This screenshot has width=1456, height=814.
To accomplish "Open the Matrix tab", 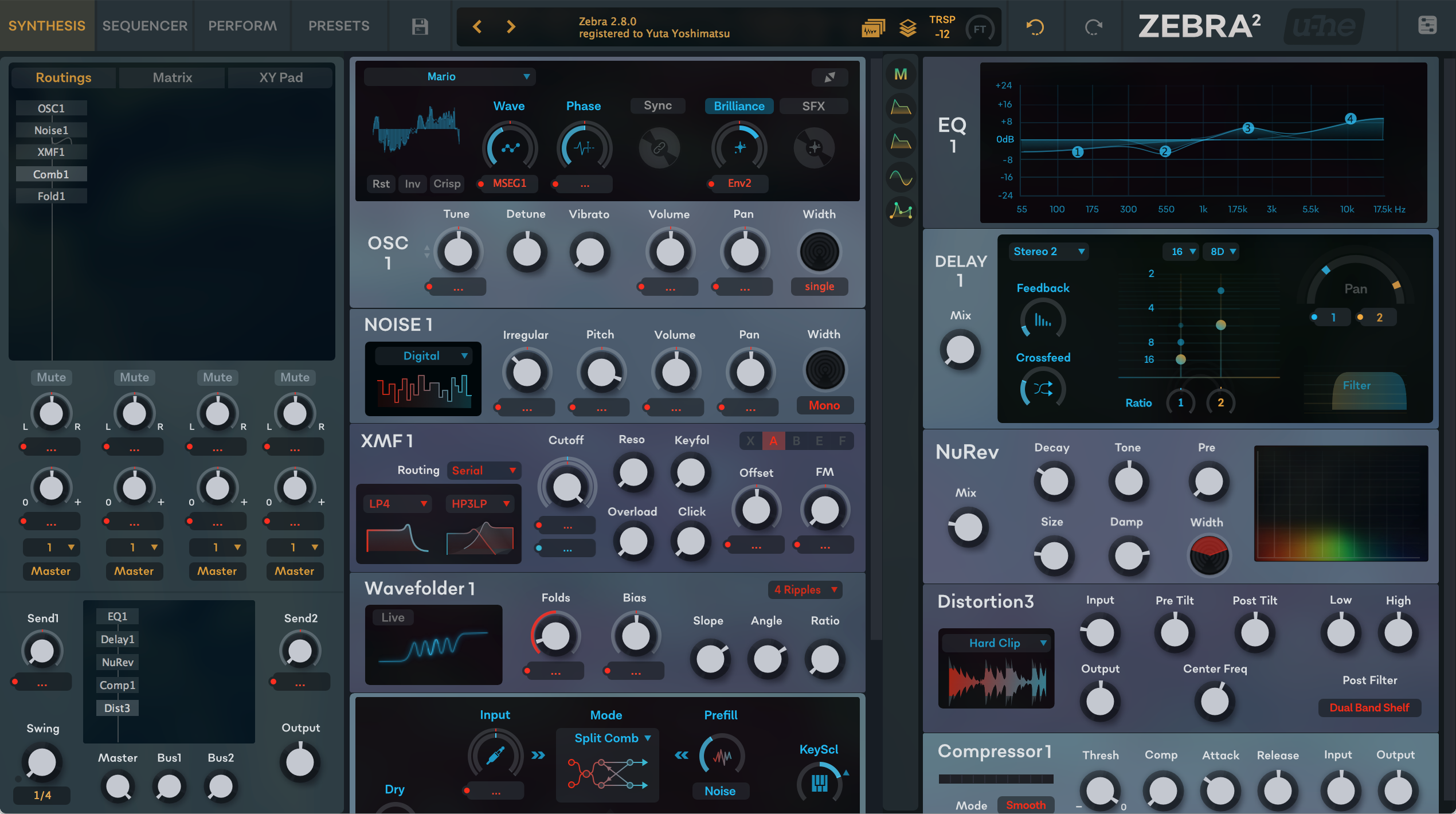I will pyautogui.click(x=172, y=77).
